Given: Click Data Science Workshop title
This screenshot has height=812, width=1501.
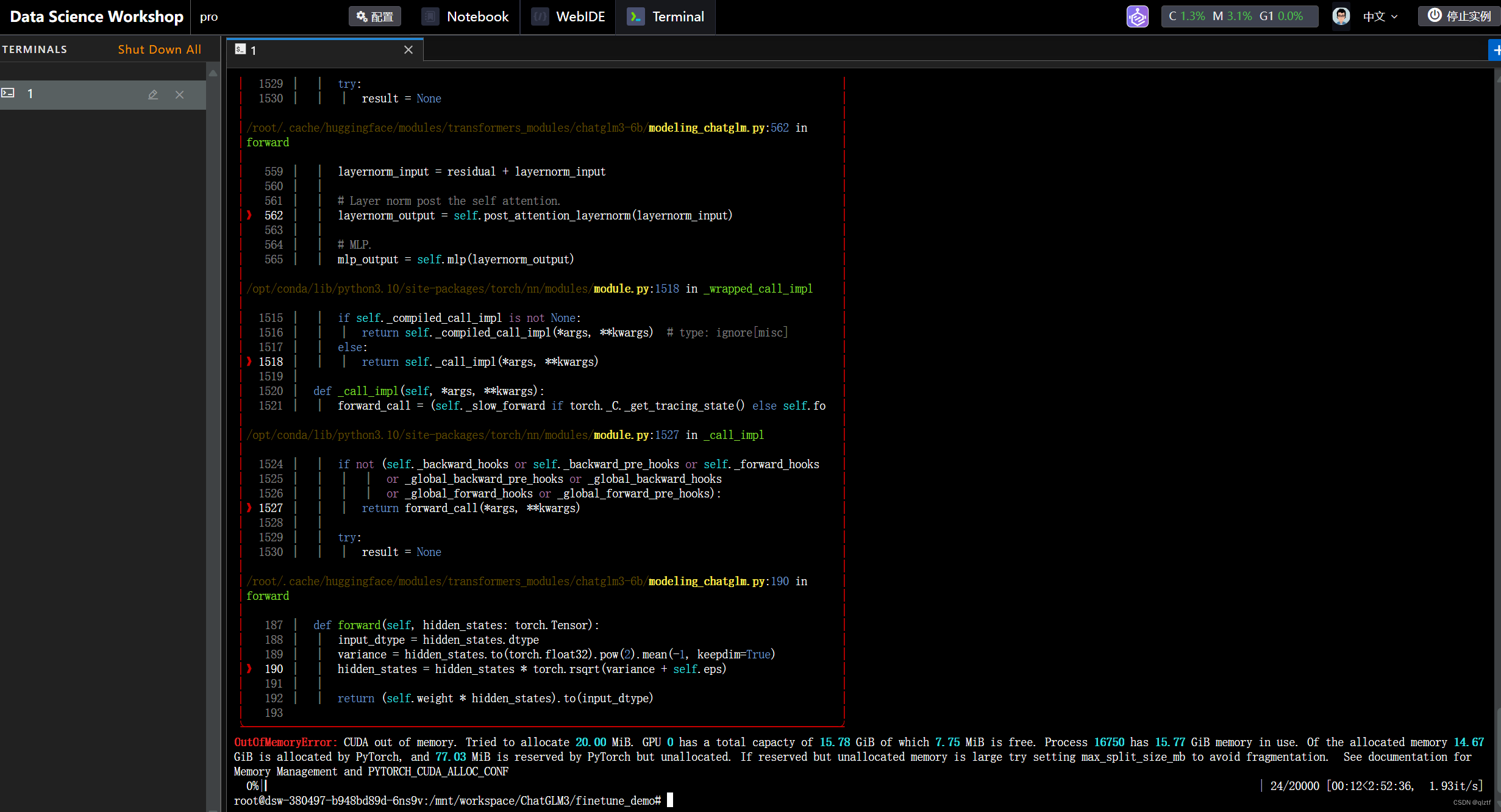Looking at the screenshot, I should point(96,16).
